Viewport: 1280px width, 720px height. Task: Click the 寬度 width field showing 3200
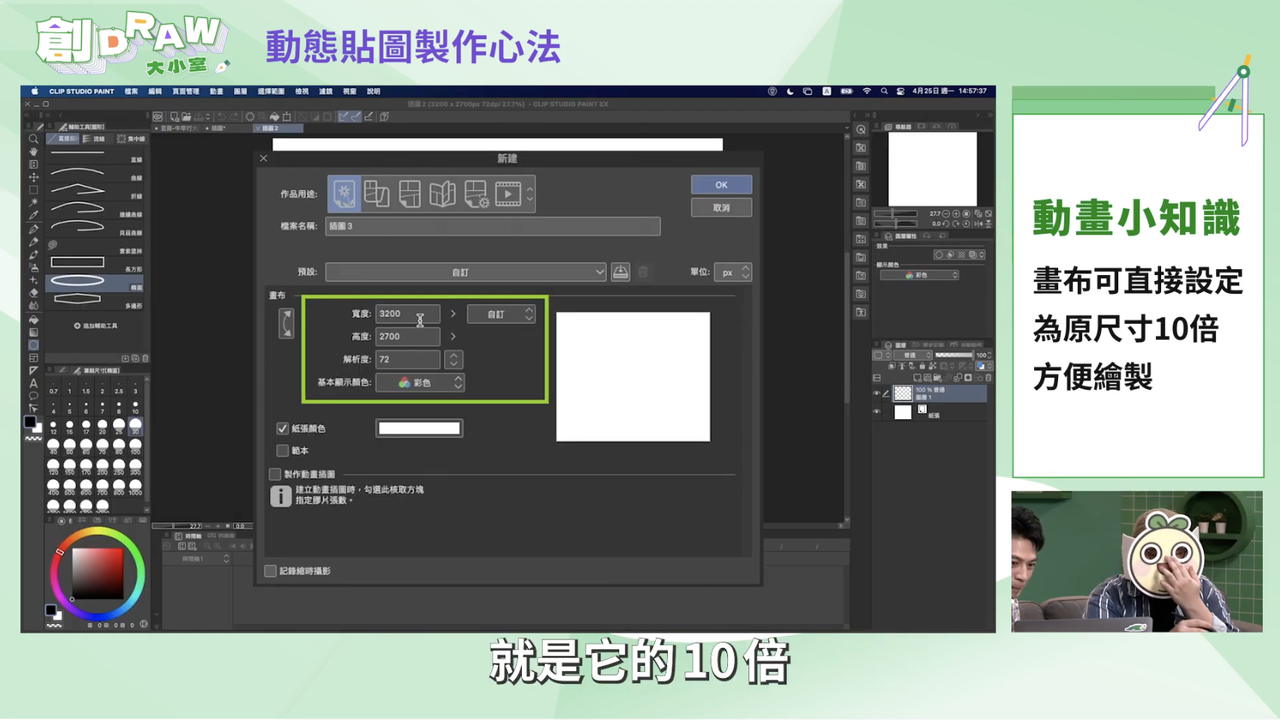(x=408, y=314)
